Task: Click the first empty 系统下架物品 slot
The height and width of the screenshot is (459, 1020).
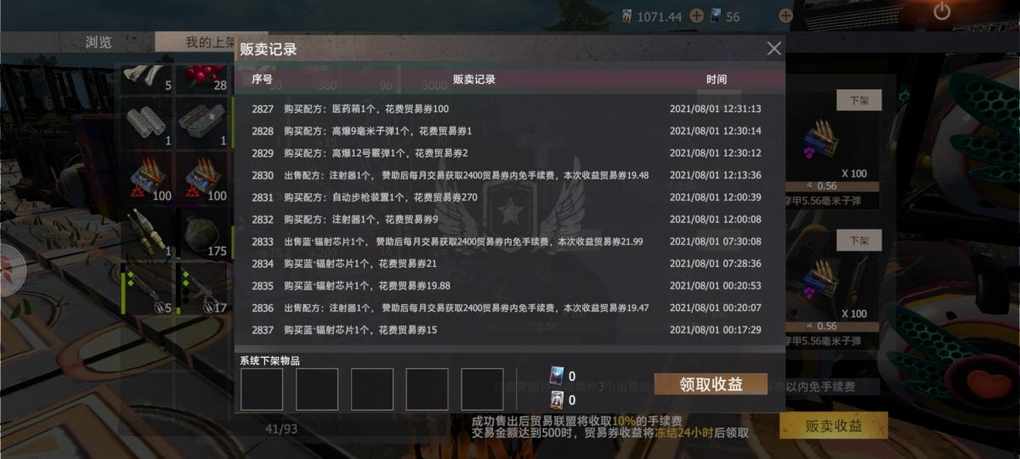Action: 262,389
